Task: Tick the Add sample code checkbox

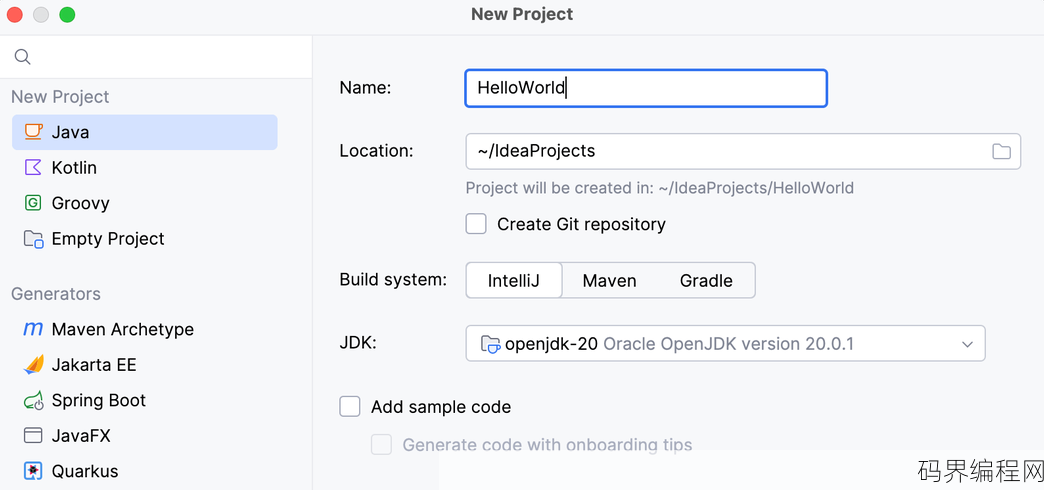Action: pyautogui.click(x=350, y=406)
